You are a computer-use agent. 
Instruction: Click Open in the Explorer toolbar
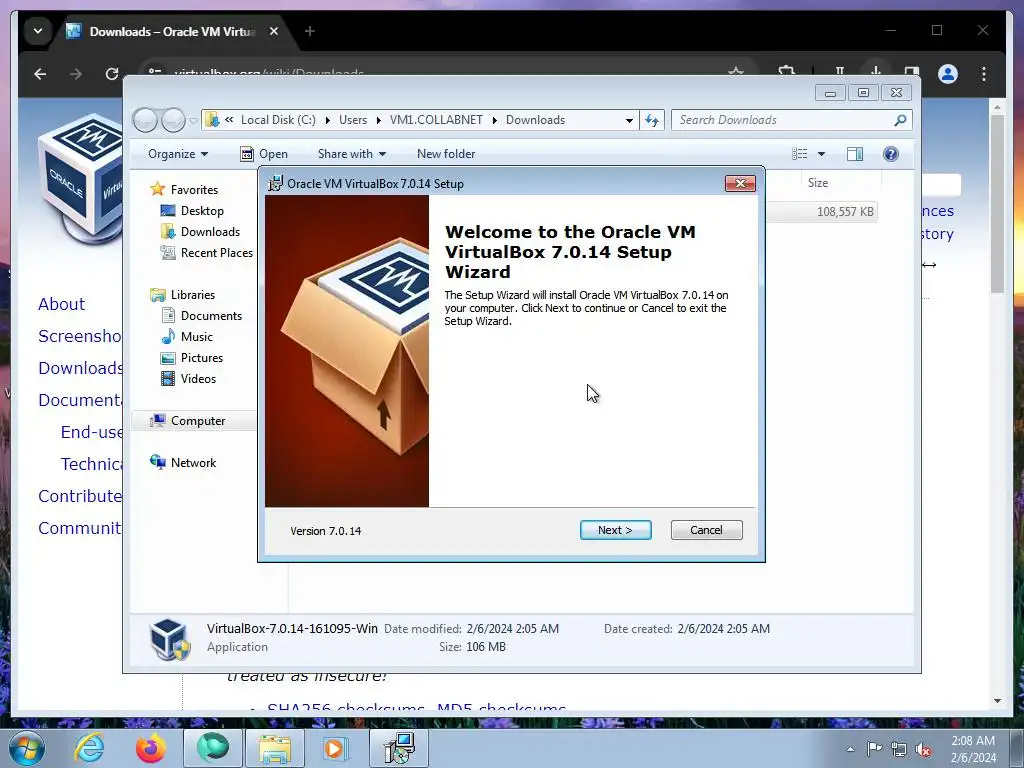[x=264, y=154]
